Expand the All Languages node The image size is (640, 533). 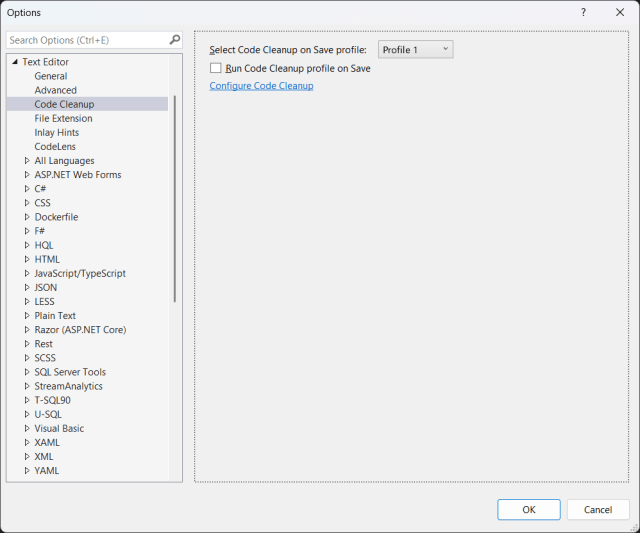click(x=27, y=161)
